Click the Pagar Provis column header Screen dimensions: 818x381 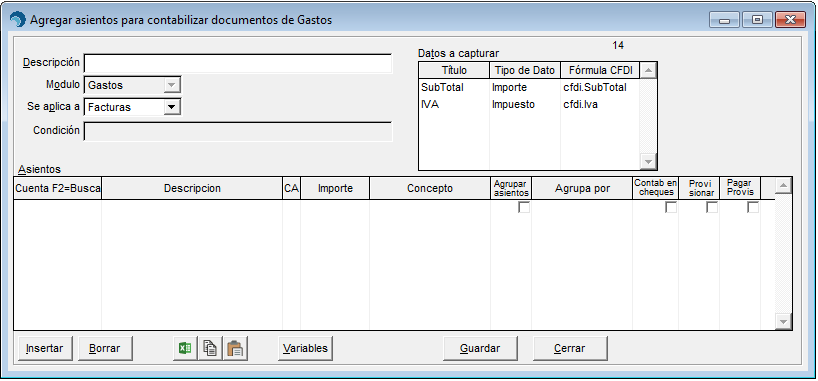[740, 188]
